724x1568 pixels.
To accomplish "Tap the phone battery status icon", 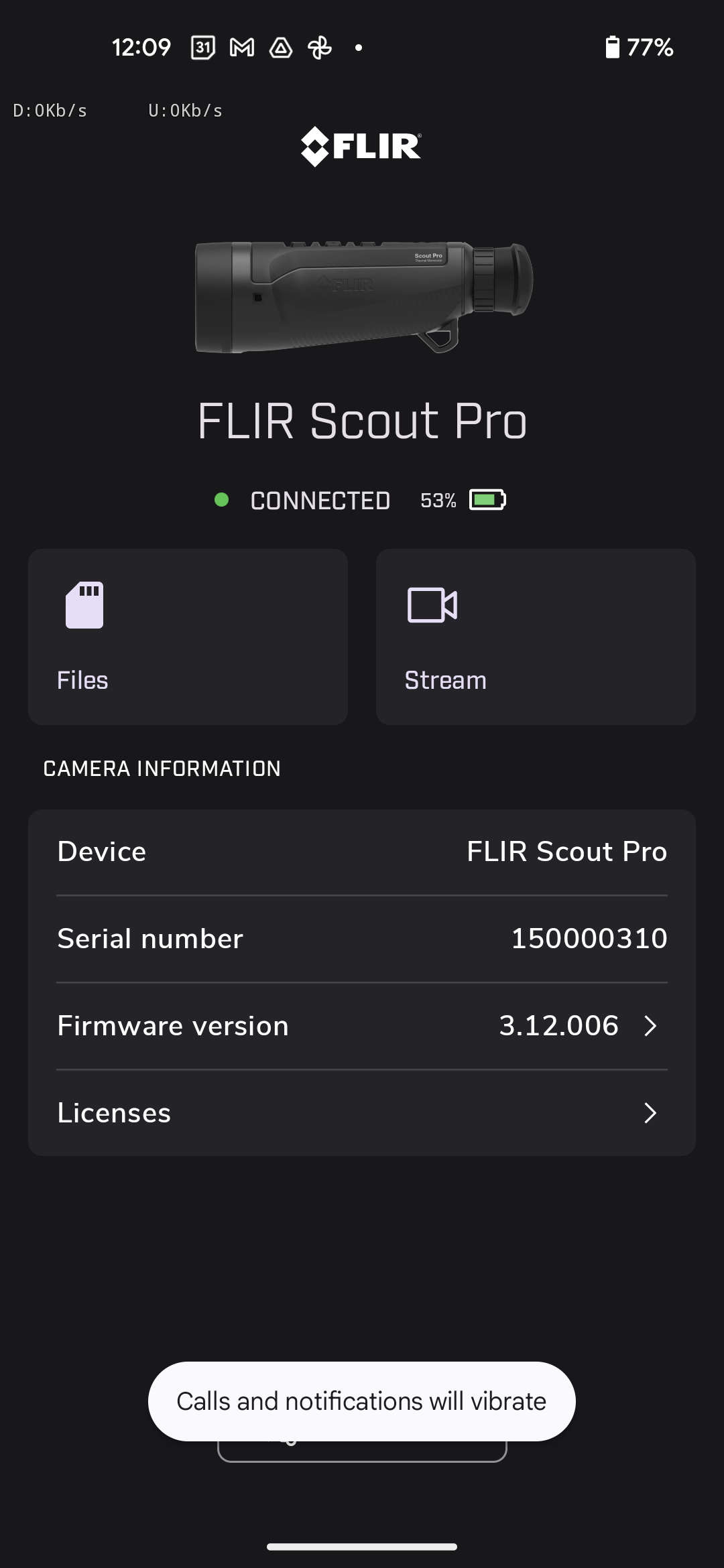I will [612, 48].
